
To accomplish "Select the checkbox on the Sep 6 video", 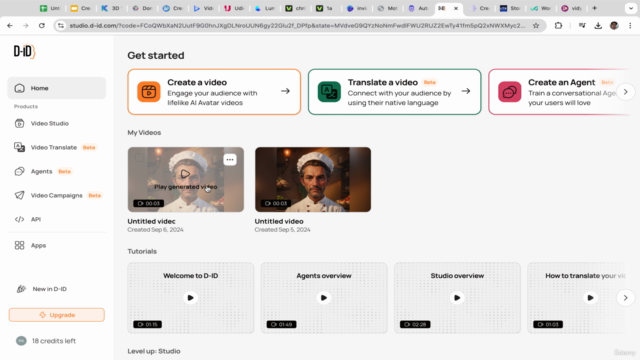I will (139, 158).
